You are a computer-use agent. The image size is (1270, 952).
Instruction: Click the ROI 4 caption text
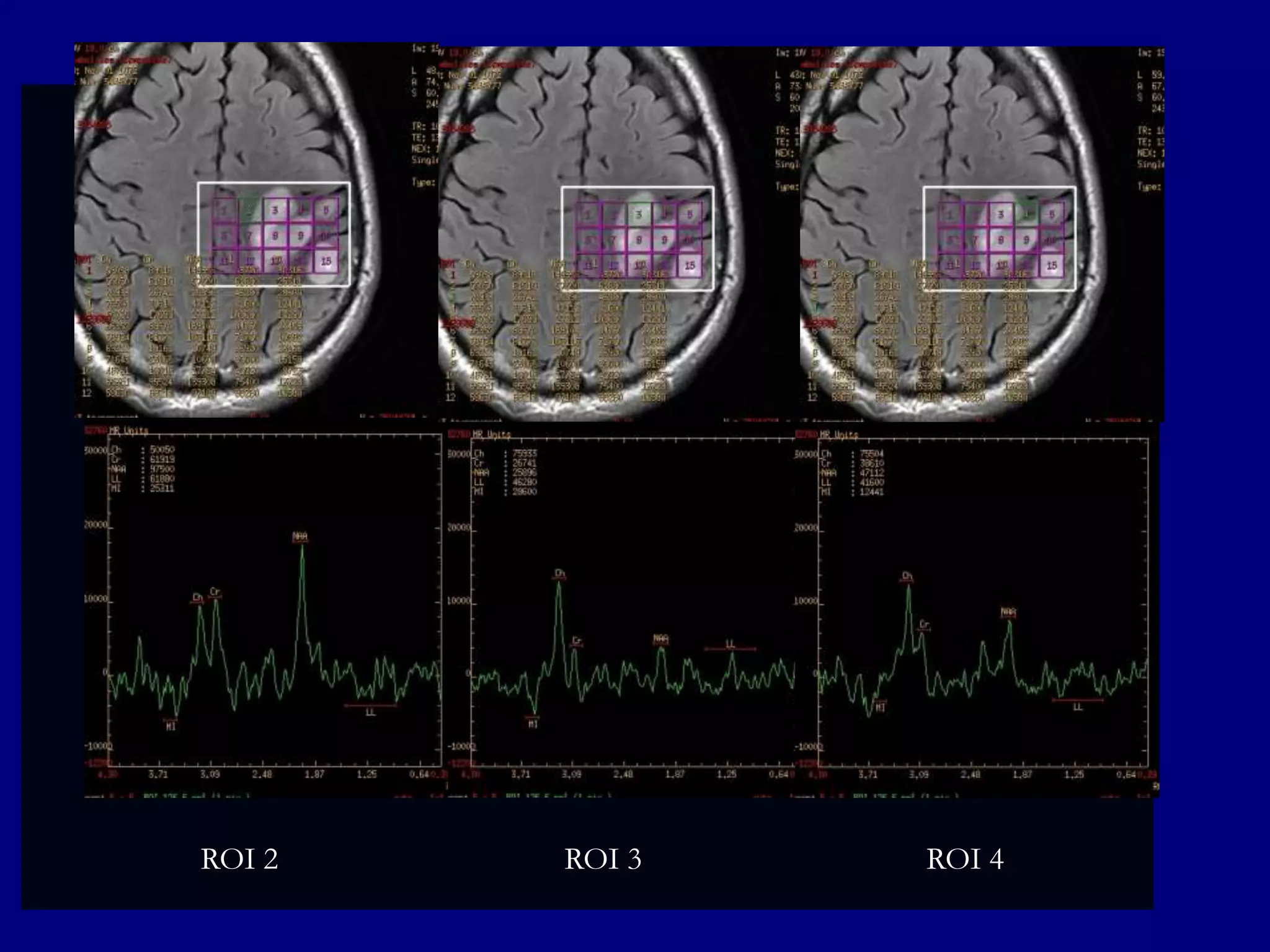(964, 859)
